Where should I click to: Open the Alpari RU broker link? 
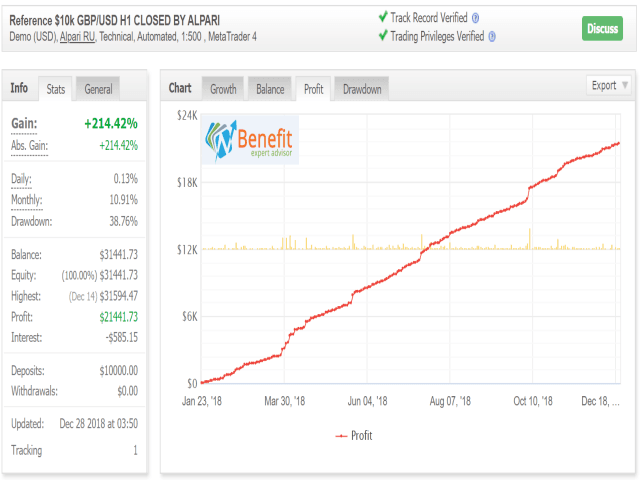tap(77, 37)
